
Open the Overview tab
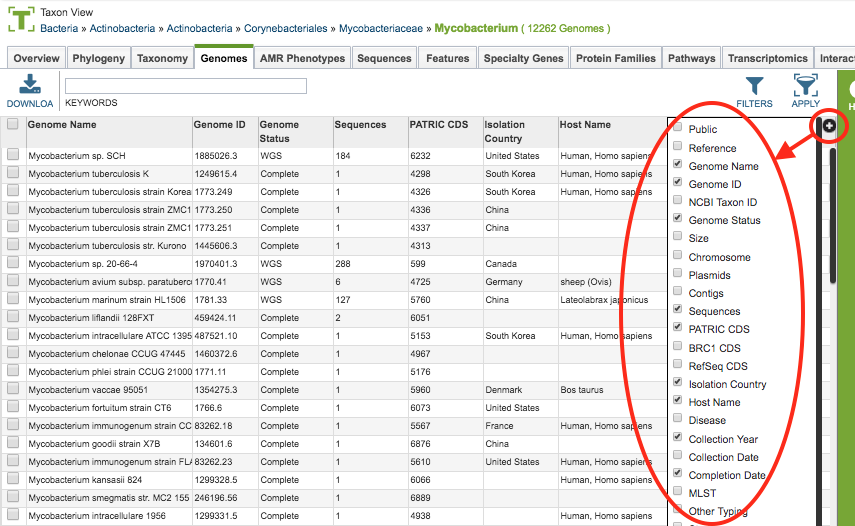click(x=37, y=58)
